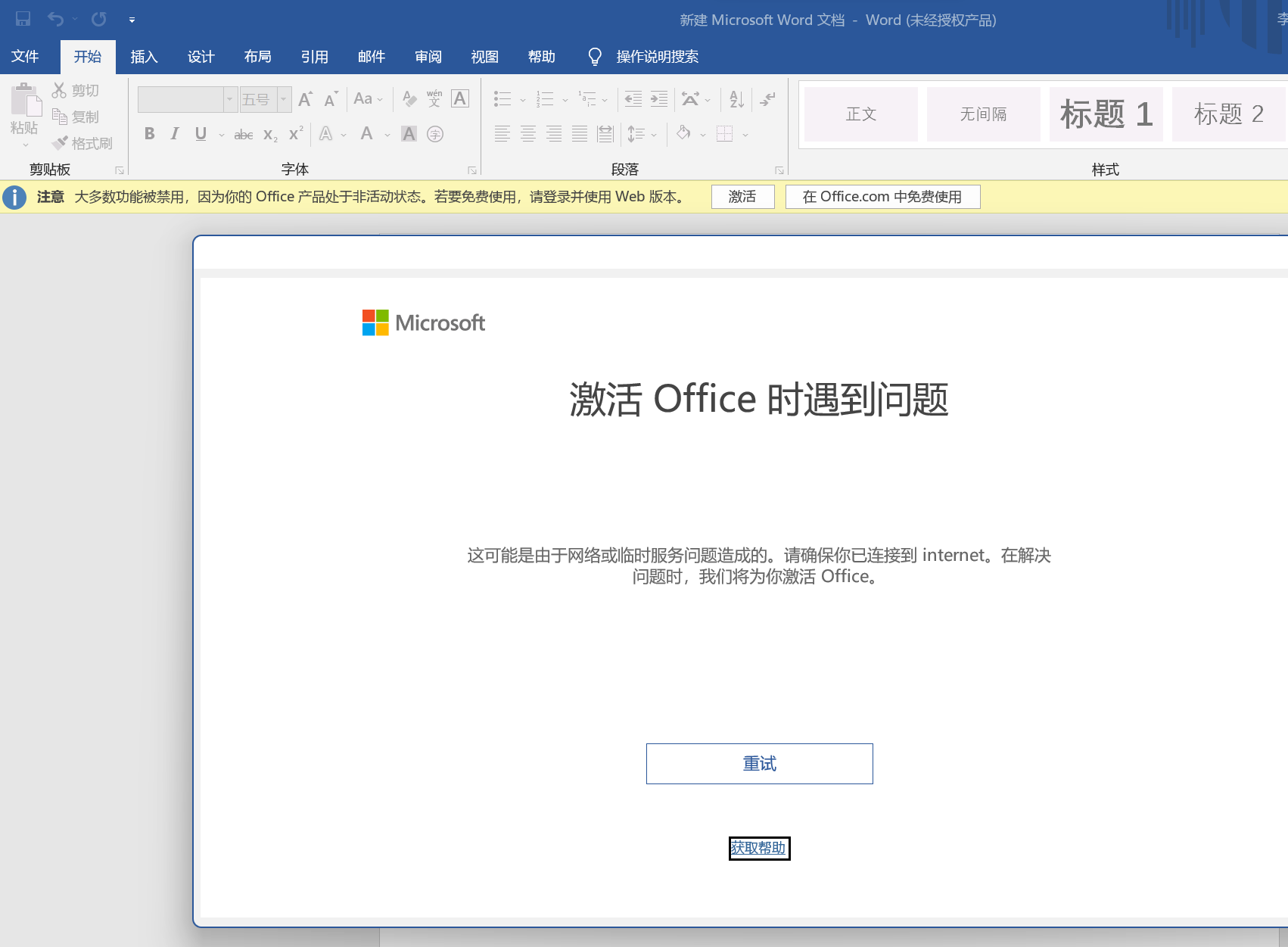1288x947 pixels.
Task: Click the 重试 retry button
Action: click(759, 764)
